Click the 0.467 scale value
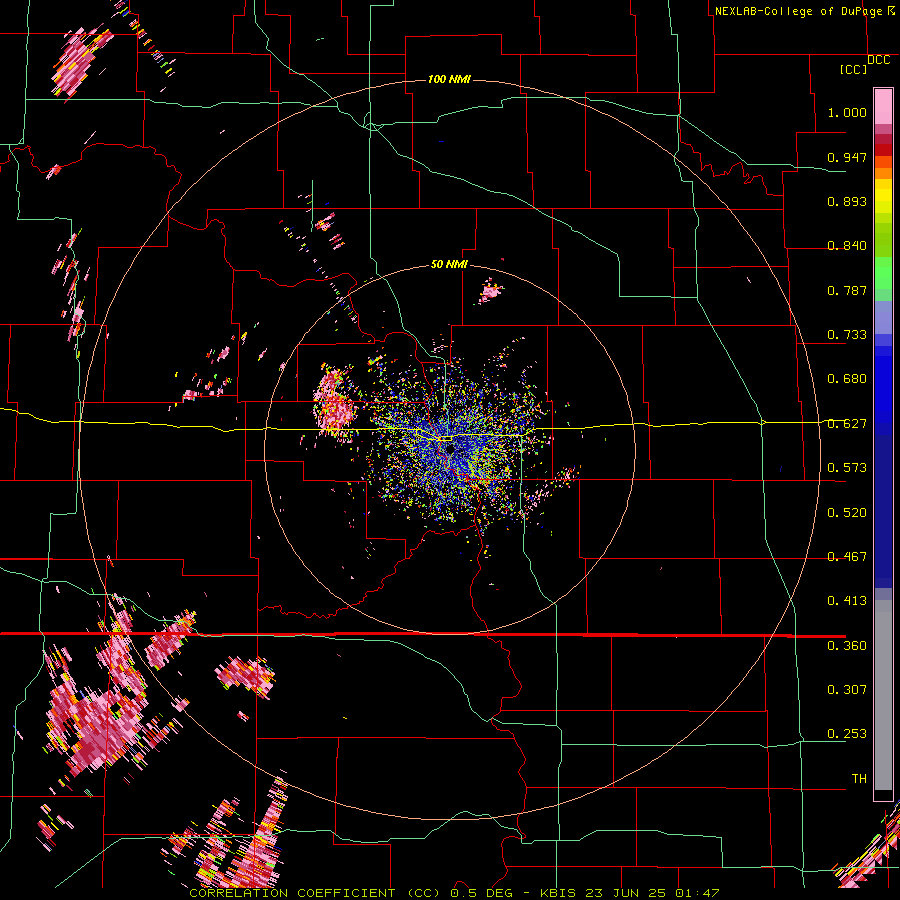900x900 pixels. pos(847,556)
